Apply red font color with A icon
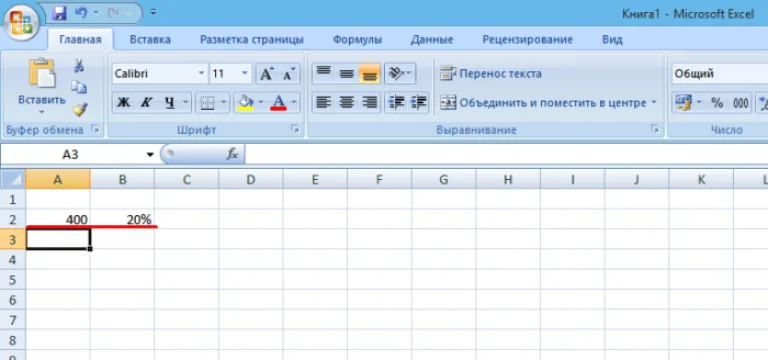 click(x=278, y=102)
